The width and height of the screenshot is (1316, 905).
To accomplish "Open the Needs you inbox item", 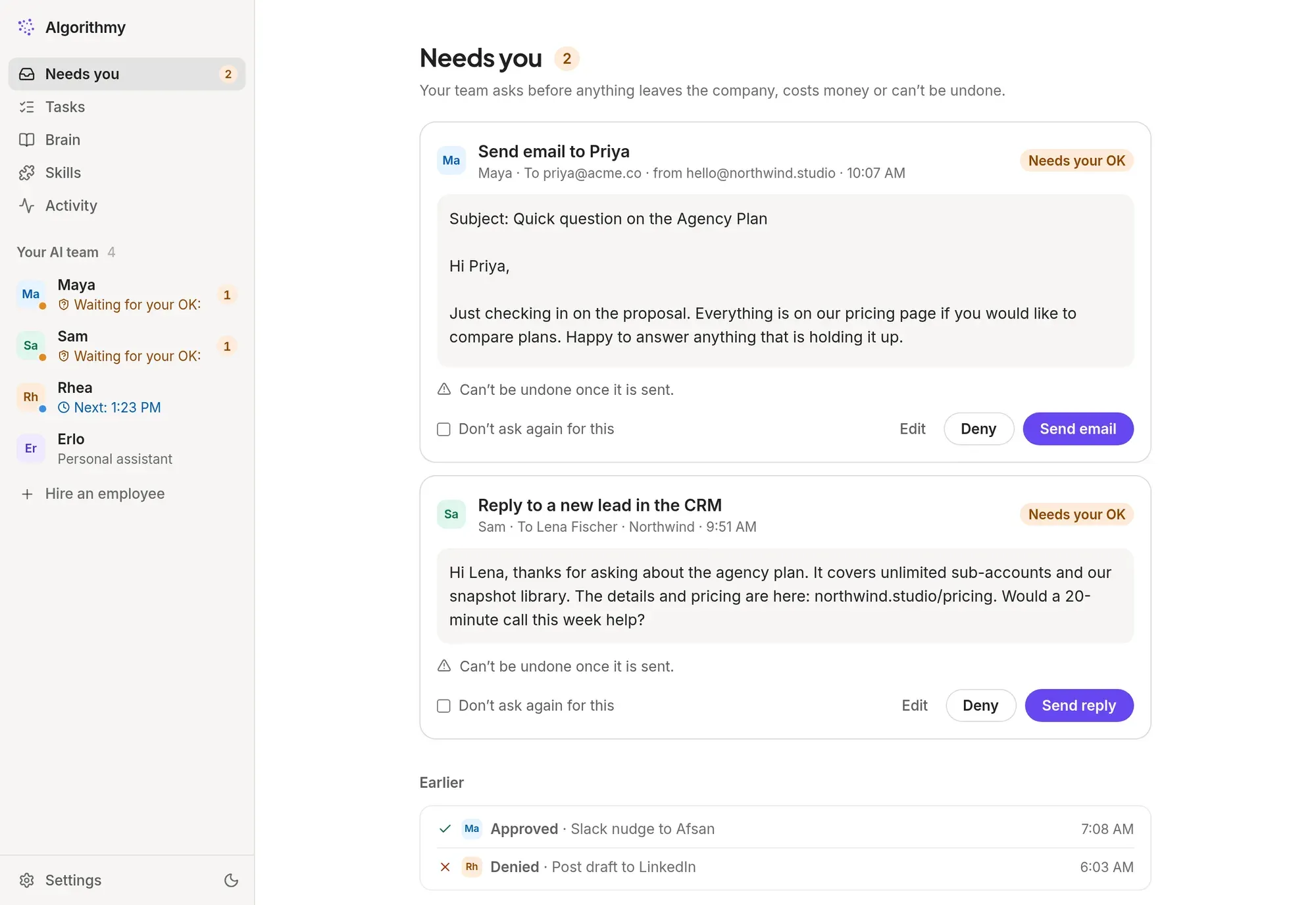I will click(127, 74).
